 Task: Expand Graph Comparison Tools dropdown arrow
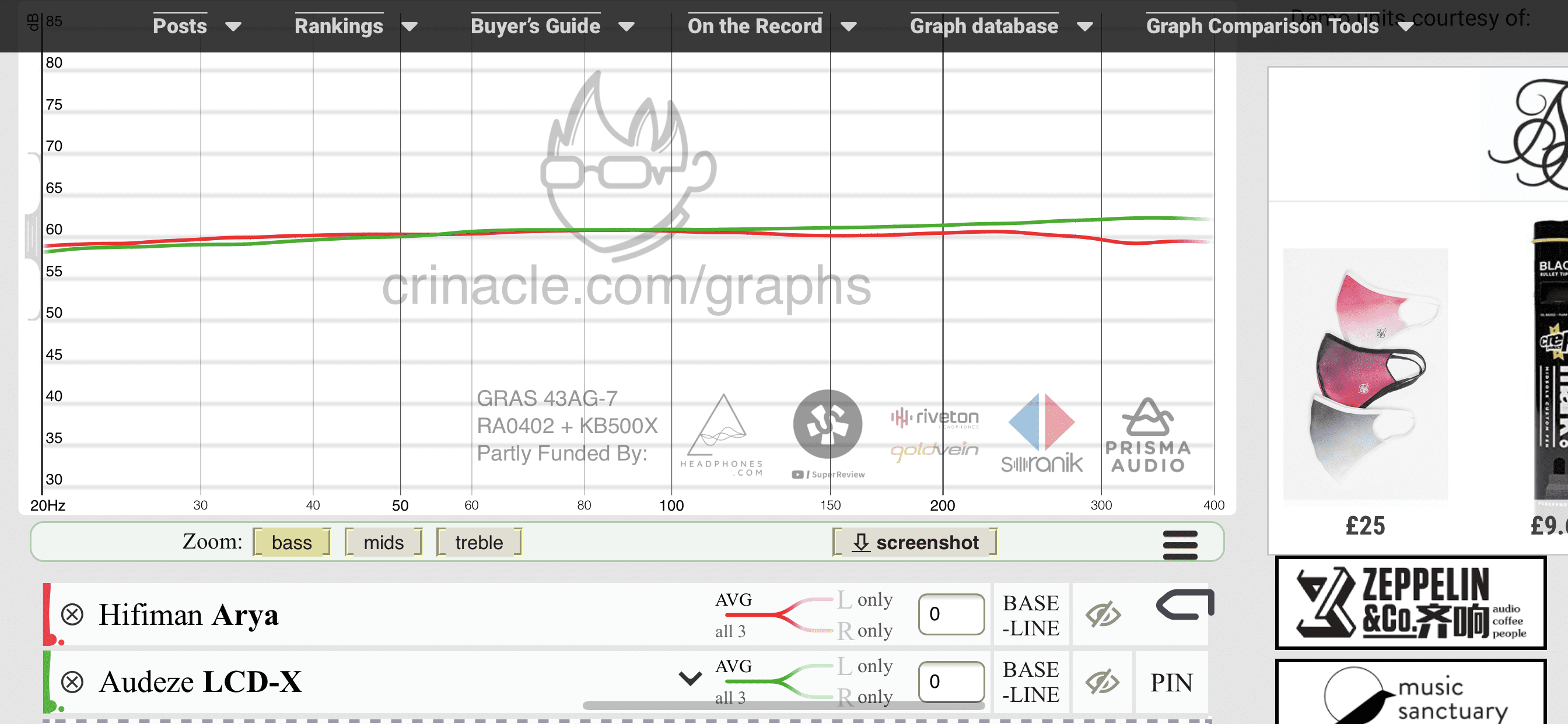(x=1405, y=27)
